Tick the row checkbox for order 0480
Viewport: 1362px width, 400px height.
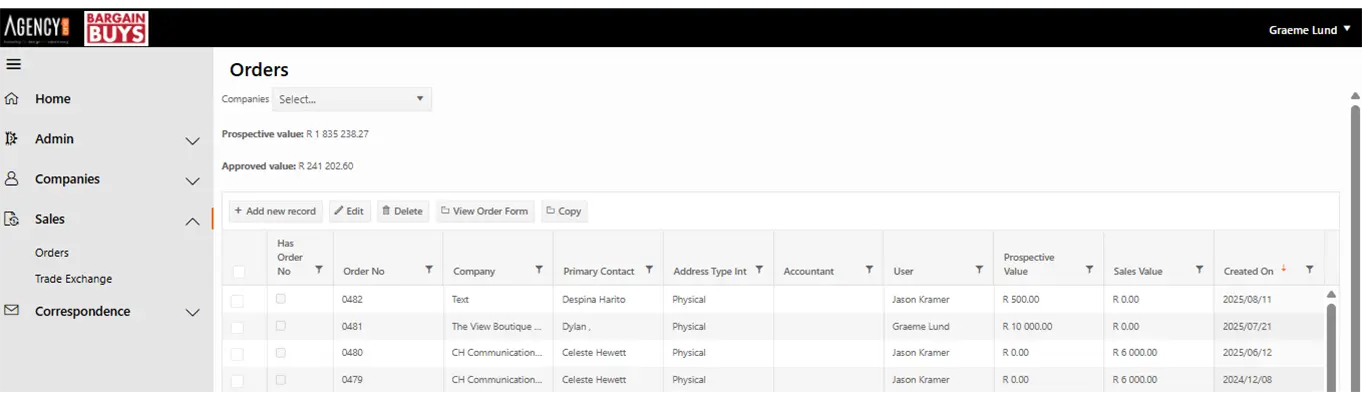click(x=237, y=354)
